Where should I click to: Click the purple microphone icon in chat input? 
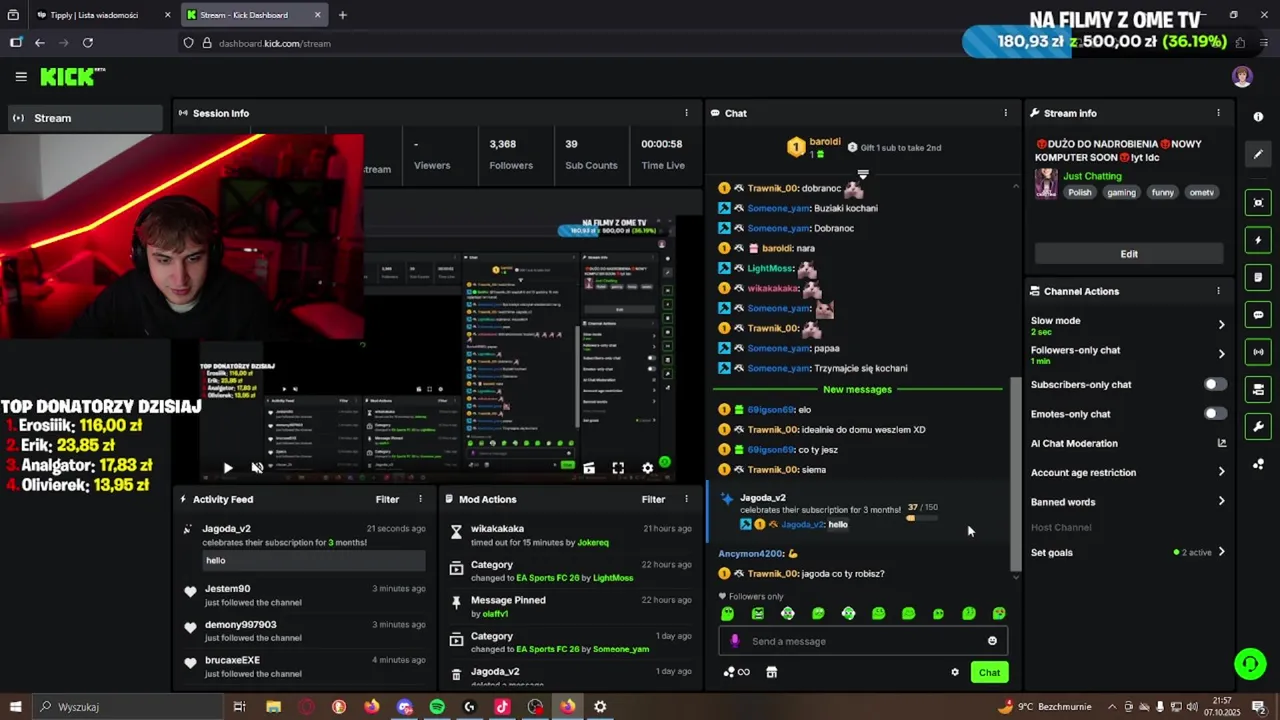coord(735,641)
